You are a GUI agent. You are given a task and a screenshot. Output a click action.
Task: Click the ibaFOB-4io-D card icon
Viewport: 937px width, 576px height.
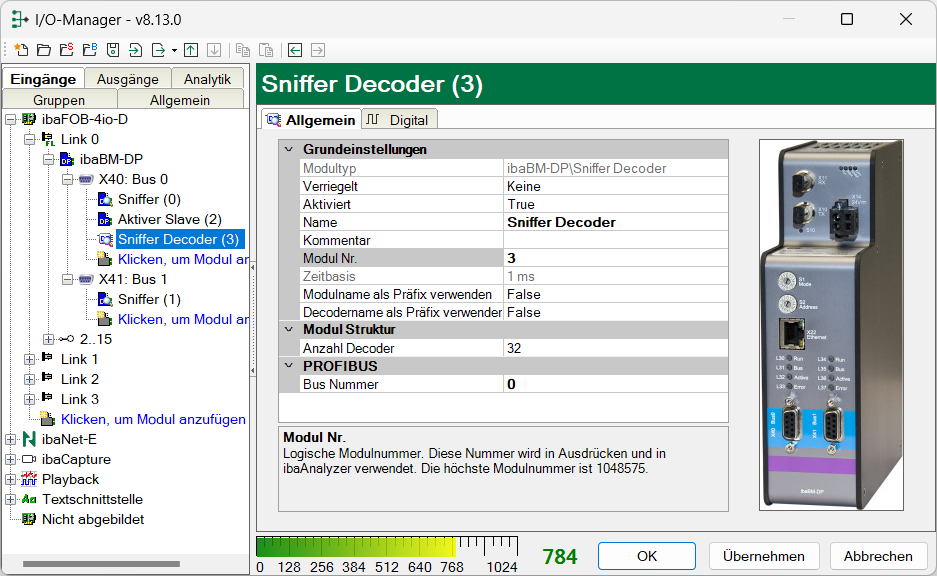click(x=29, y=119)
